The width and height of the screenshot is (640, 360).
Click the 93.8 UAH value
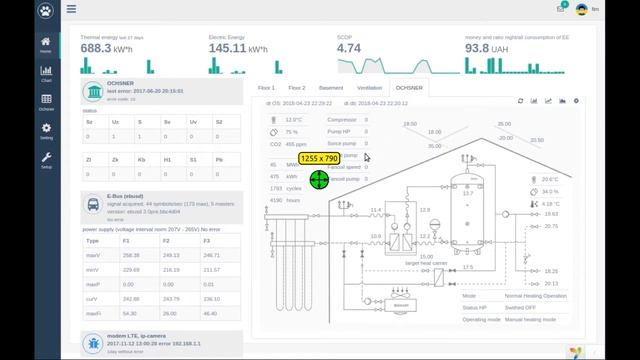click(x=487, y=49)
